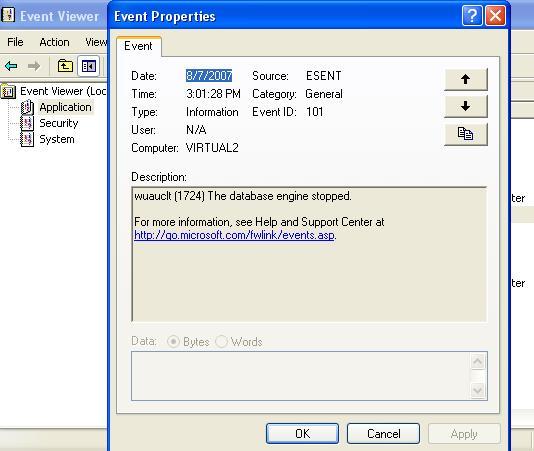The width and height of the screenshot is (534, 451).
Task: Select Event Viewer (Local) root node
Action: [x=63, y=91]
